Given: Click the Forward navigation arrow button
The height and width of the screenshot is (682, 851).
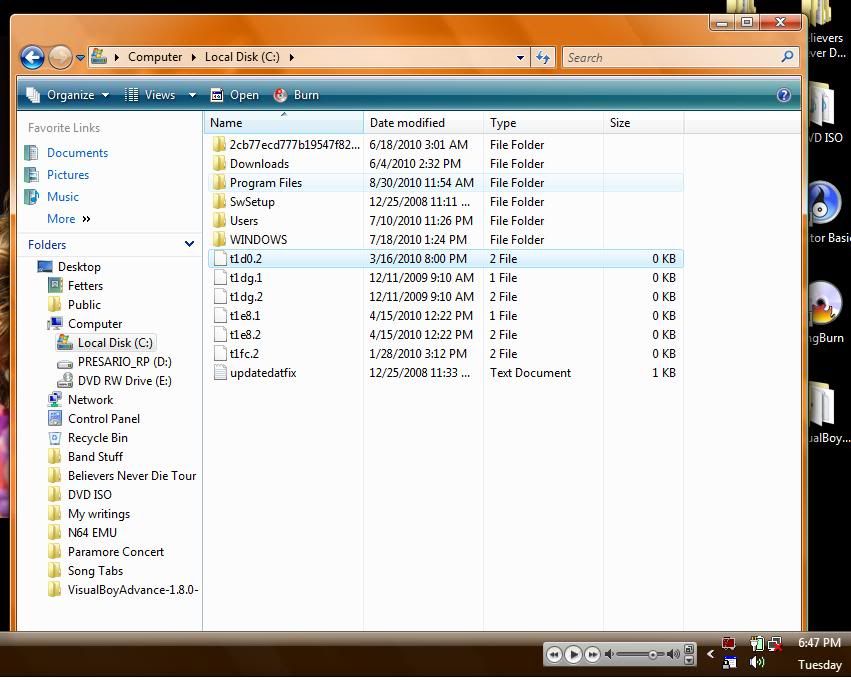Looking at the screenshot, I should (60, 57).
